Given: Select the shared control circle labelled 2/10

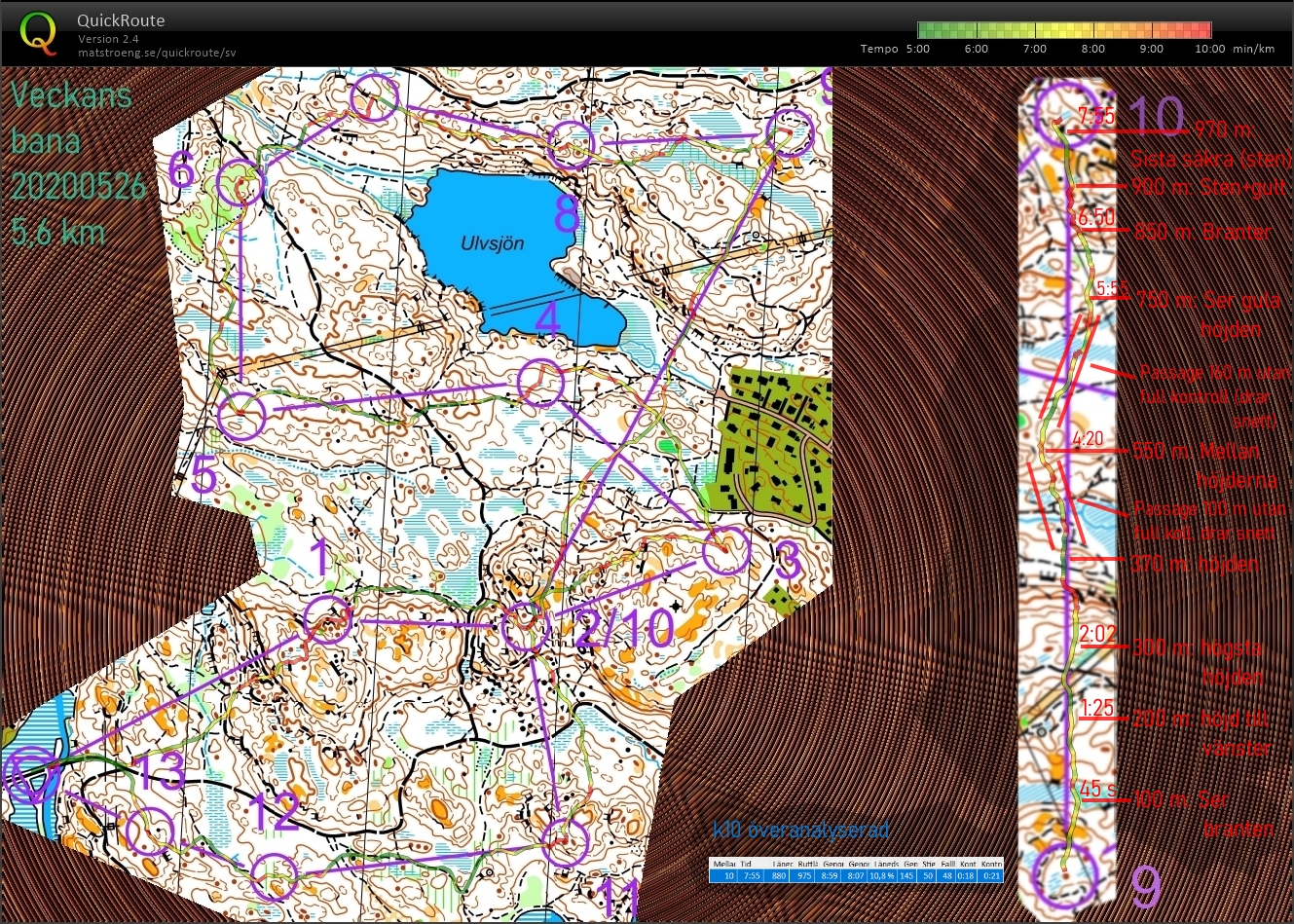Looking at the screenshot, I should tap(526, 626).
